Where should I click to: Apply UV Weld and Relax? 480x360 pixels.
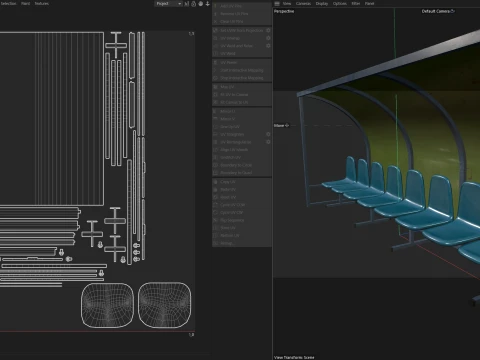pos(242,46)
